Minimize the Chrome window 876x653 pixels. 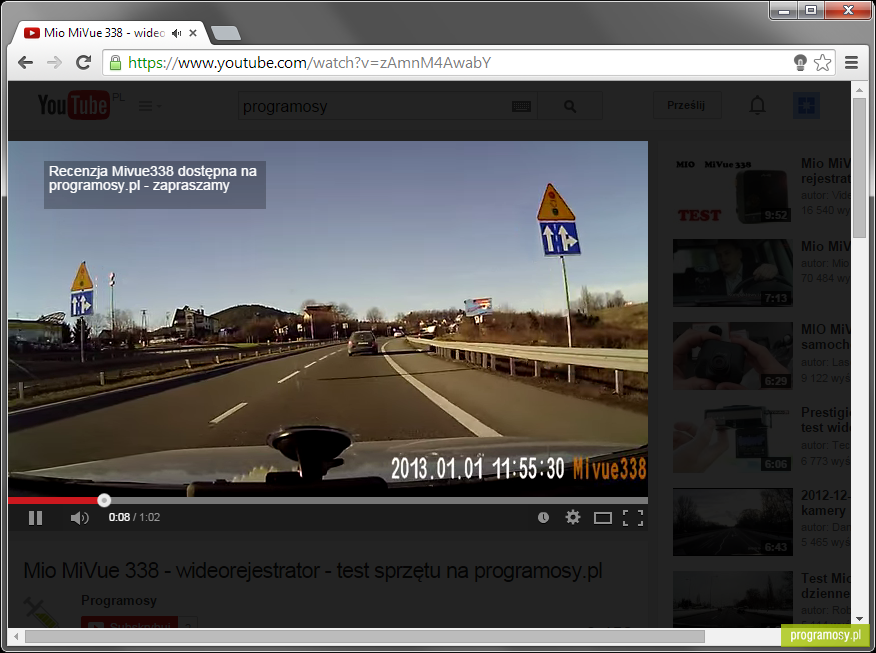pyautogui.click(x=784, y=11)
